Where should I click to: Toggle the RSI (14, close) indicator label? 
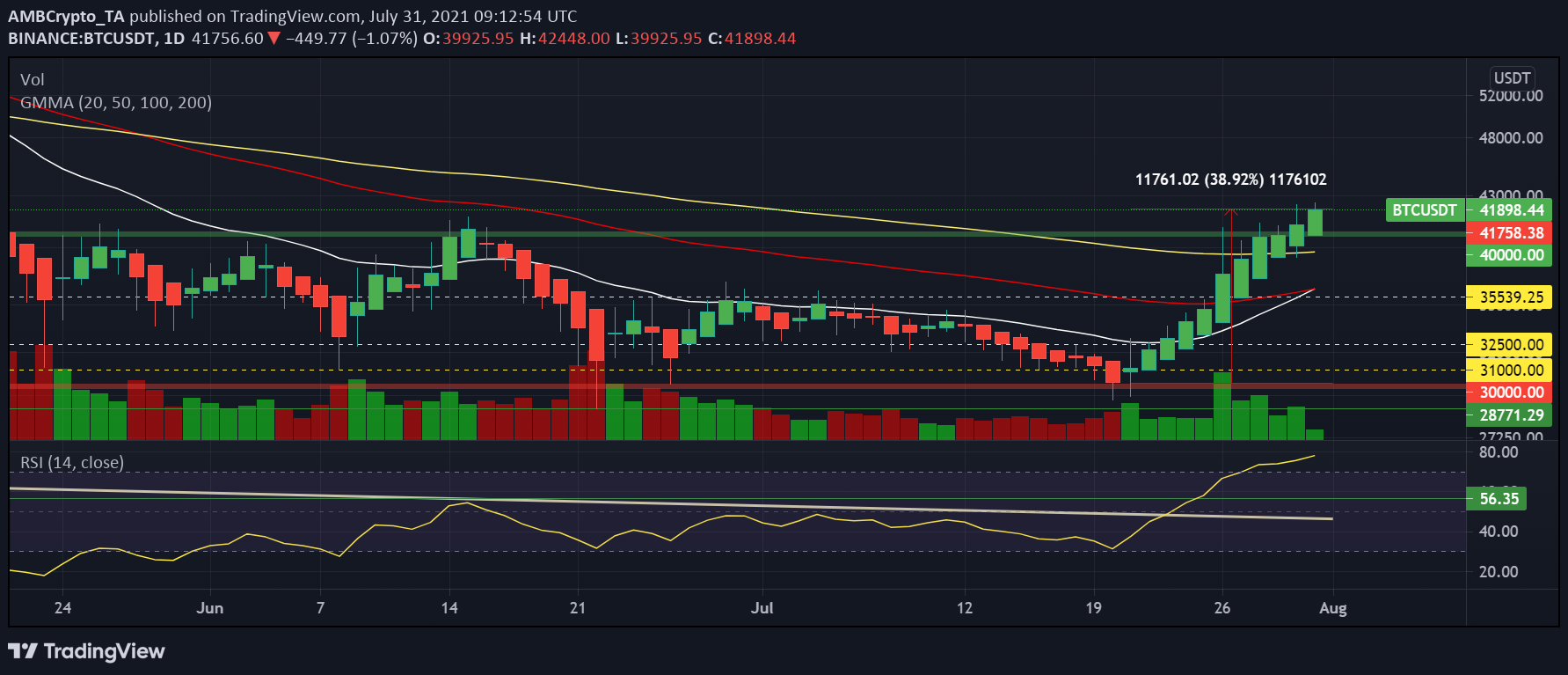72,463
